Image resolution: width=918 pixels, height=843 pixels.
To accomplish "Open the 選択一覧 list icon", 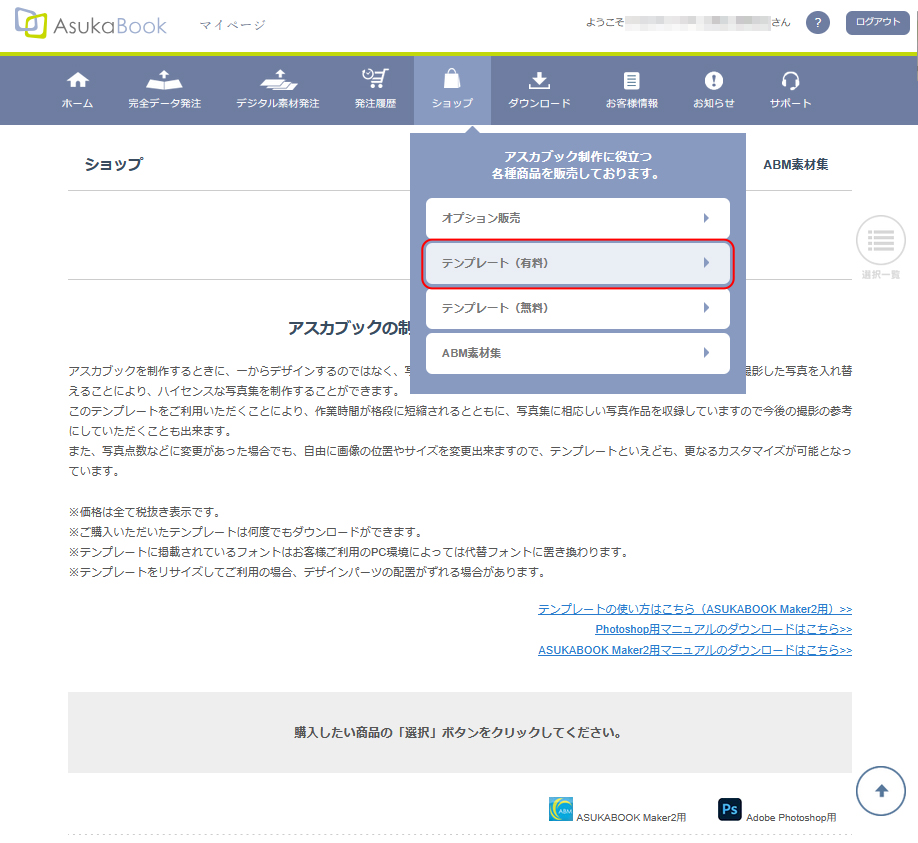I will [x=880, y=240].
